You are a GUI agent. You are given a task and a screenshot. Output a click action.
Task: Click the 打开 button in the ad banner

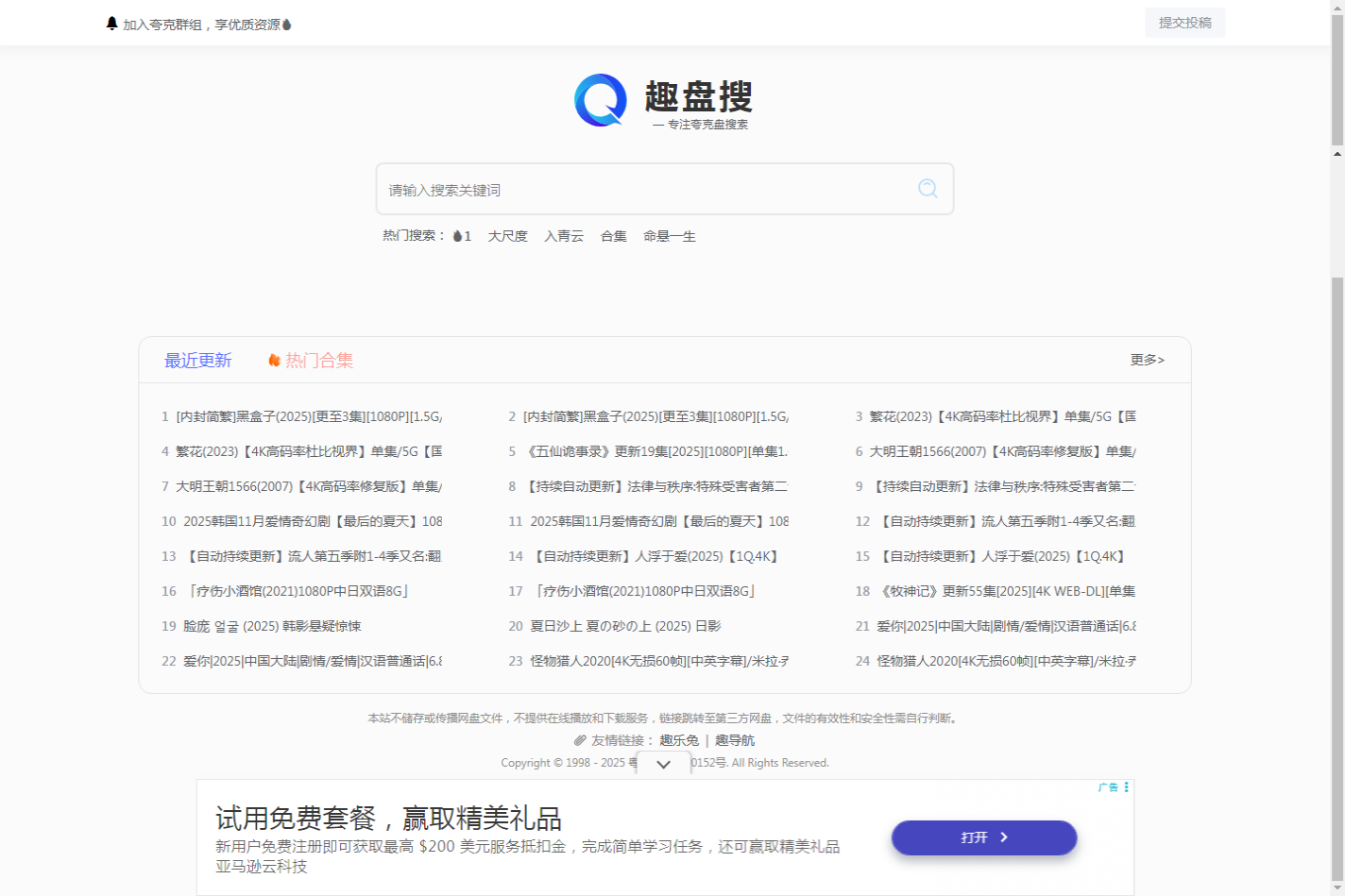click(x=983, y=837)
